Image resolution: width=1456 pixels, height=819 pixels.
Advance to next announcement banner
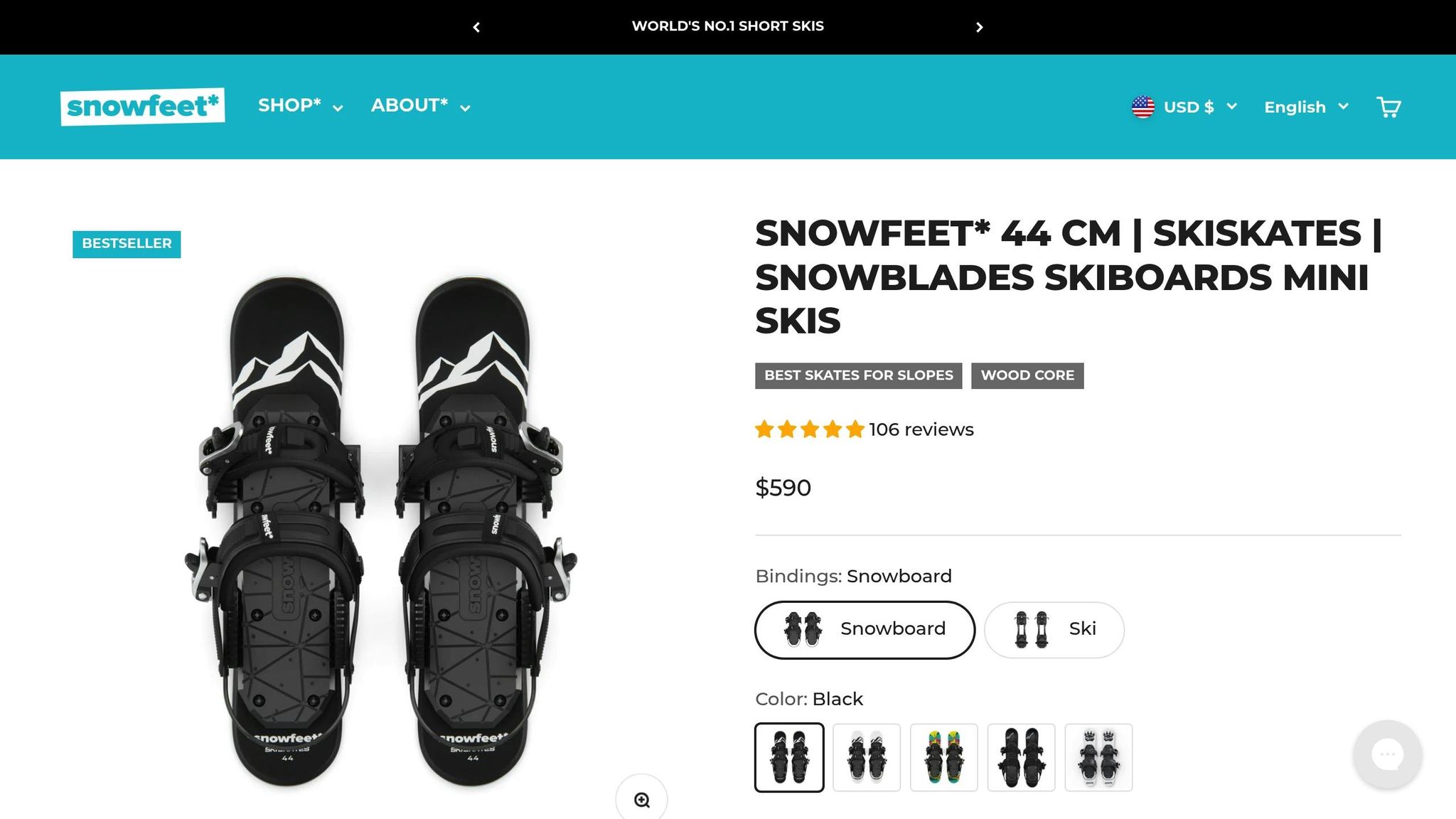pos(979,27)
